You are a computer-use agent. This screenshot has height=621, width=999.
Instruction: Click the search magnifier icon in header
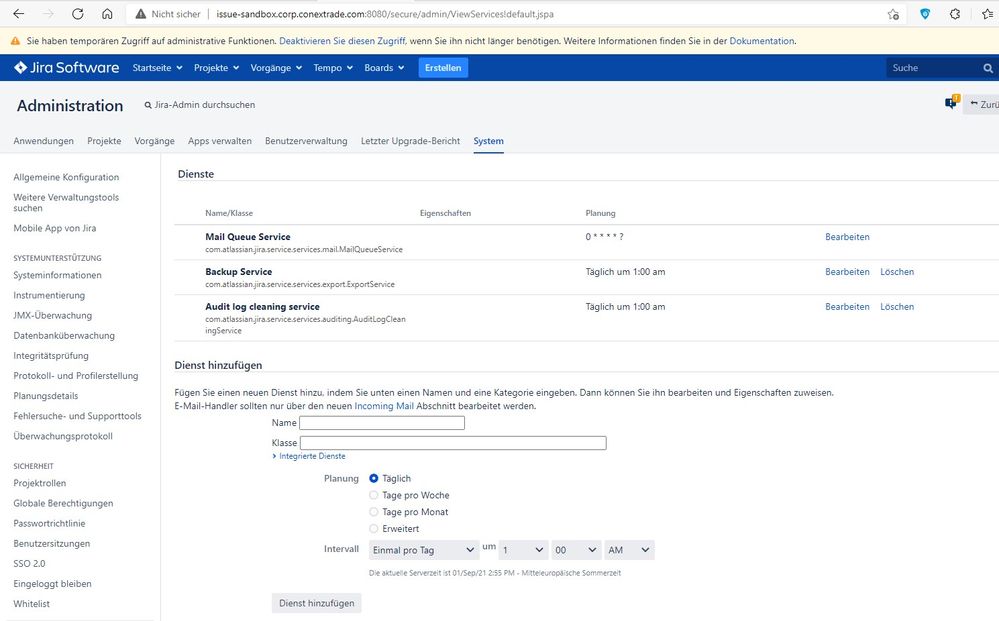pos(988,68)
